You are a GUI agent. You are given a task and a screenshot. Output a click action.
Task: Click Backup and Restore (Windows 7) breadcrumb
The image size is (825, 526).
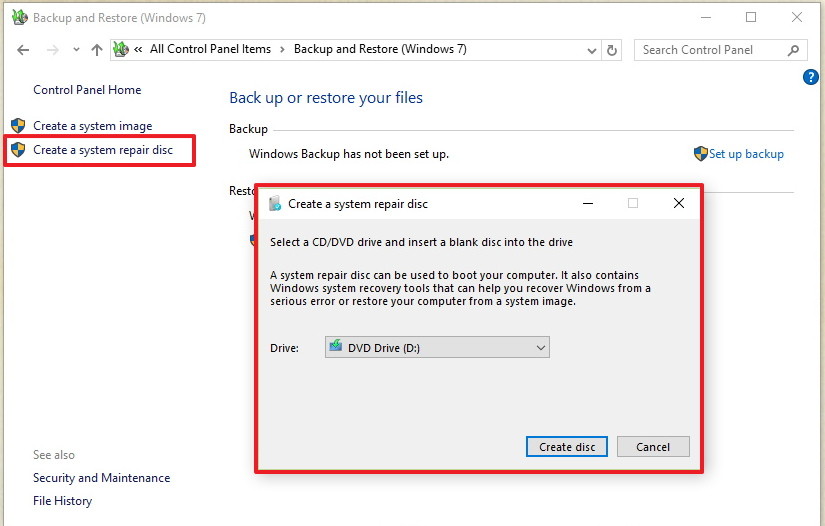(x=380, y=49)
